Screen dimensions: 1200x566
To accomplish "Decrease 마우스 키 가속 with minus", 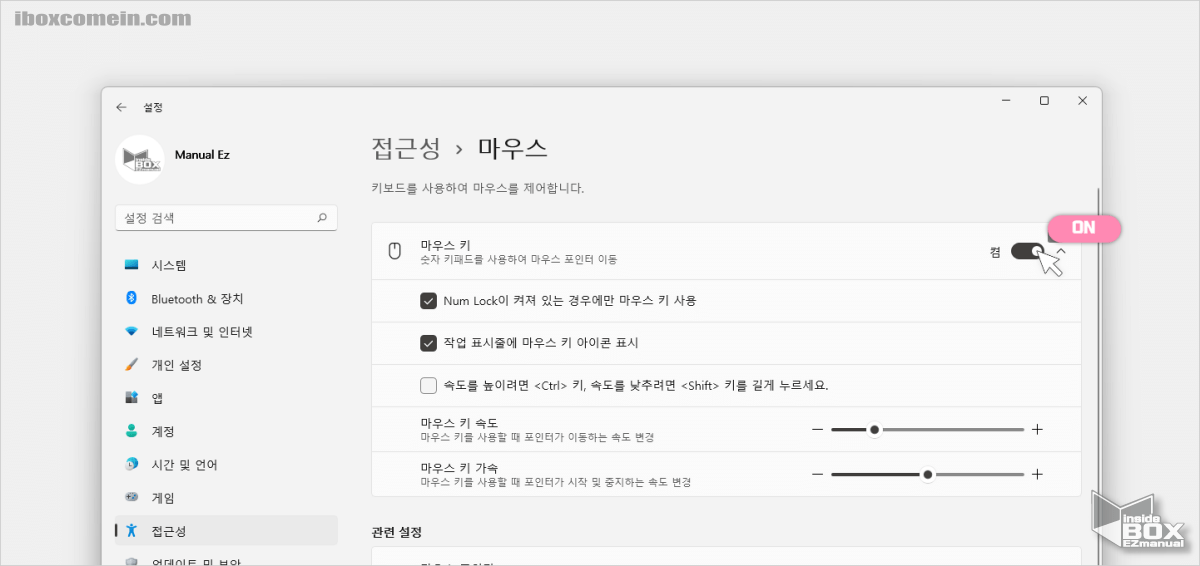I will 817,475.
